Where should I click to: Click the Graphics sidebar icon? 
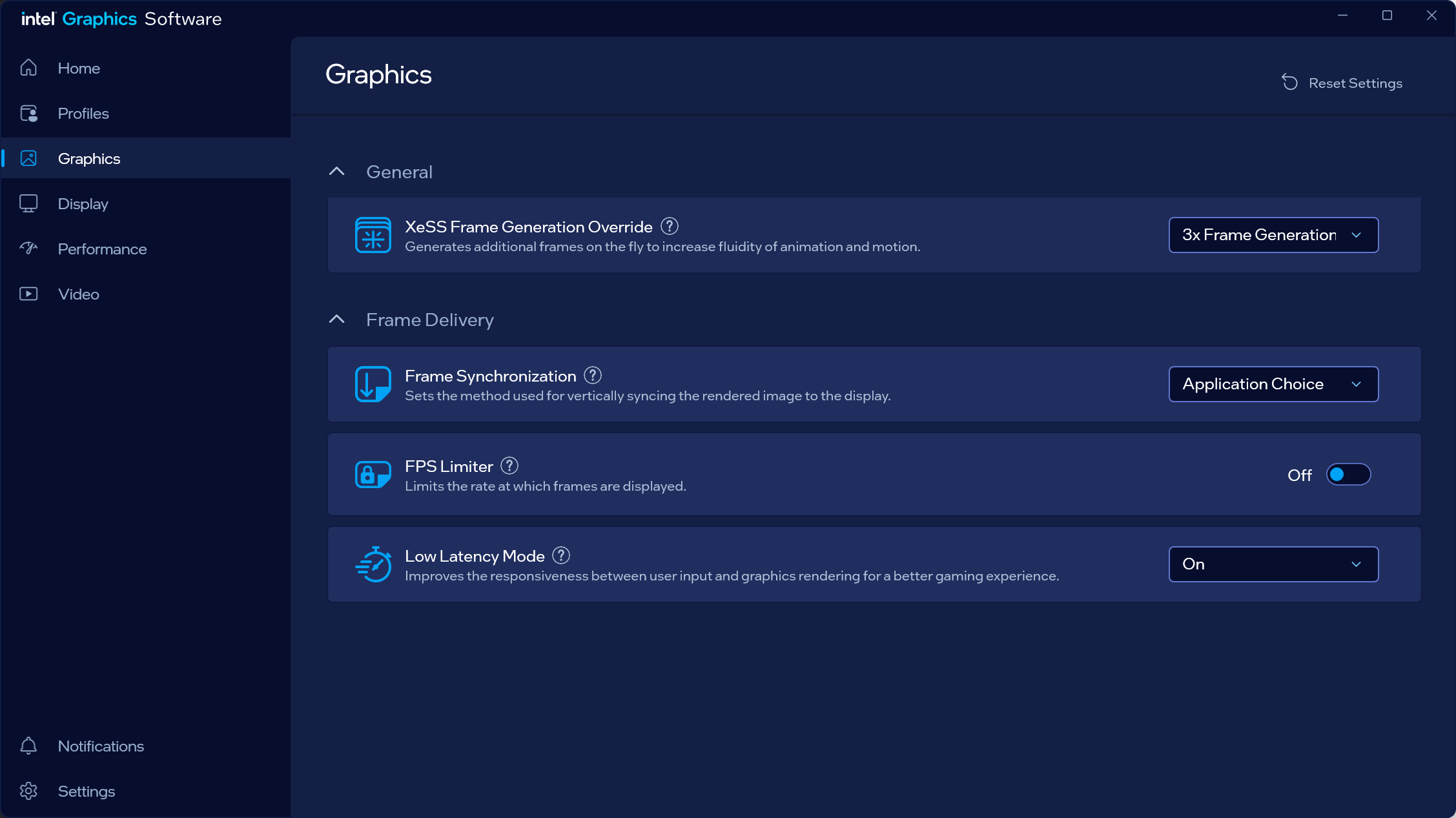pyautogui.click(x=28, y=158)
